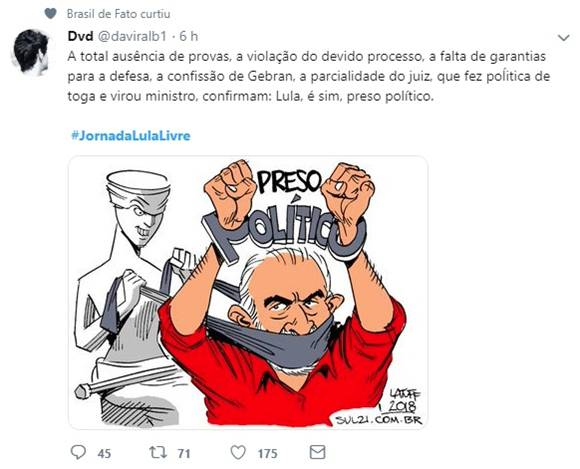Click the reply speech bubble icon
This screenshot has height=469, width=580.
click(78, 452)
